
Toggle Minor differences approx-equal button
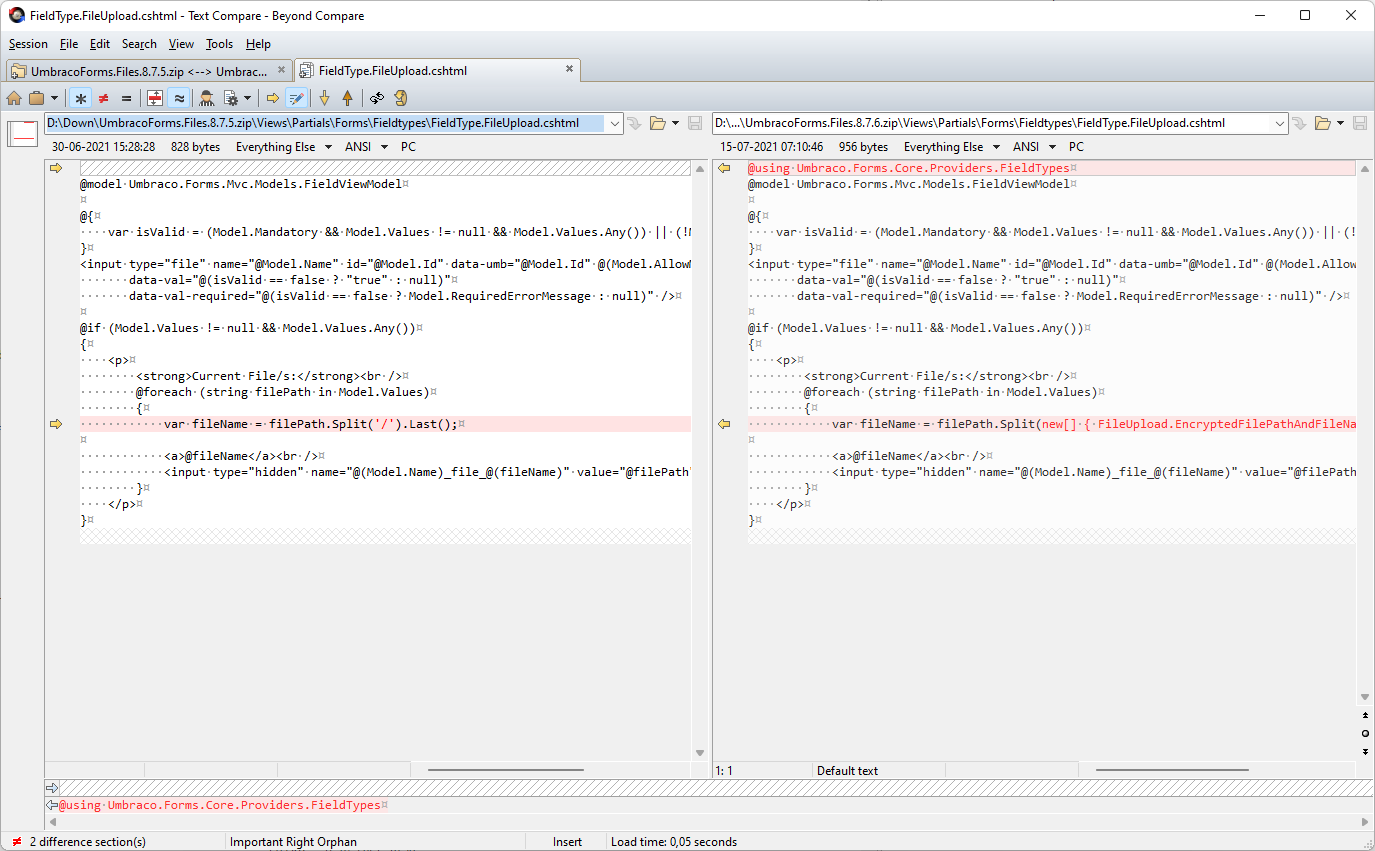pyautogui.click(x=178, y=98)
